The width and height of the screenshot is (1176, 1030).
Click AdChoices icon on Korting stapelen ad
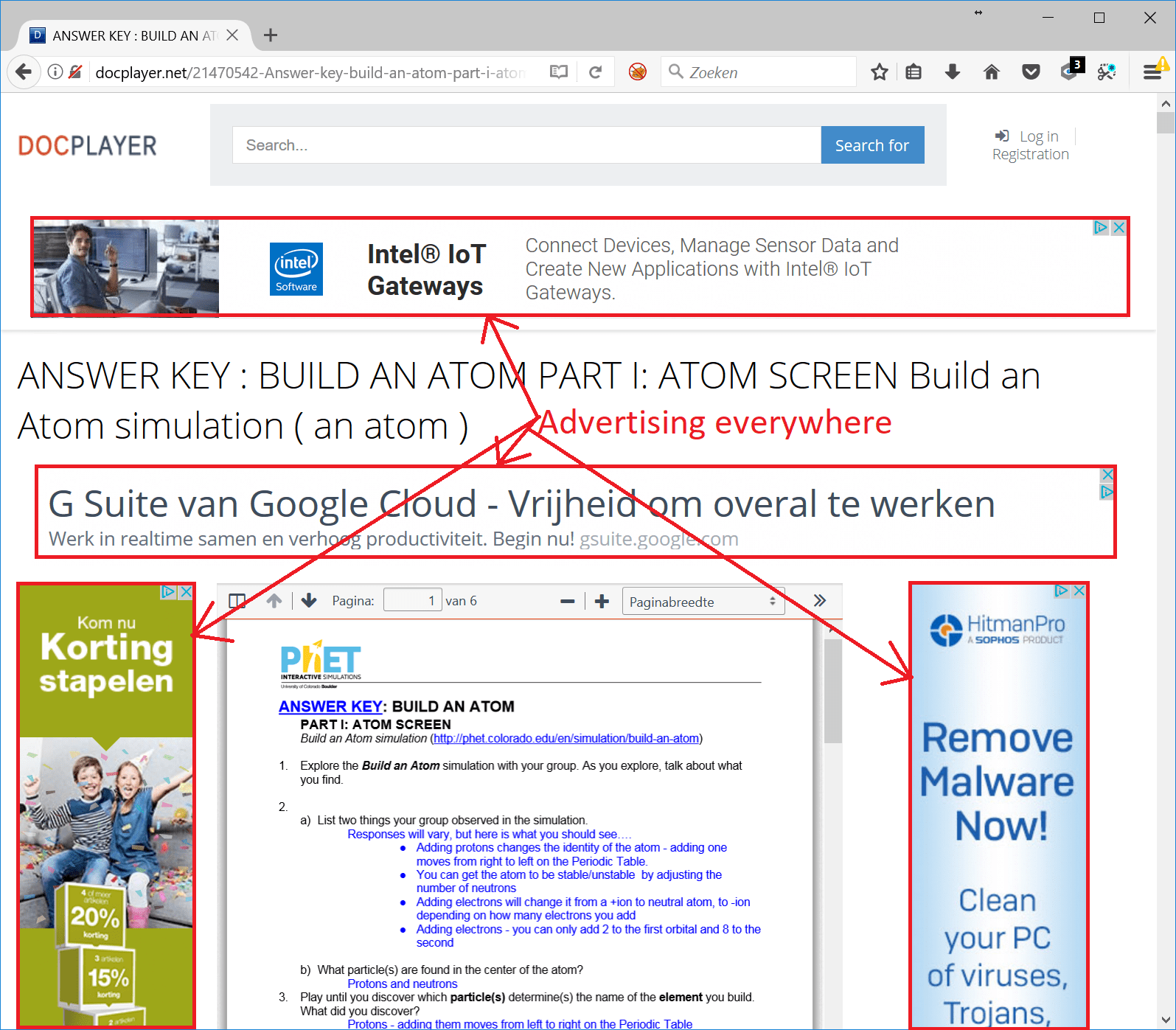tap(169, 592)
